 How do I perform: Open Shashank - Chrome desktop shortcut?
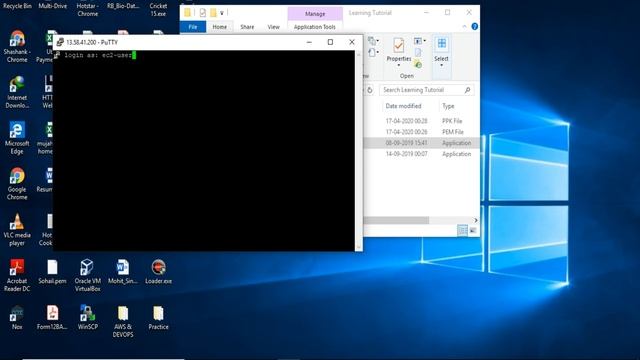tap(17, 47)
